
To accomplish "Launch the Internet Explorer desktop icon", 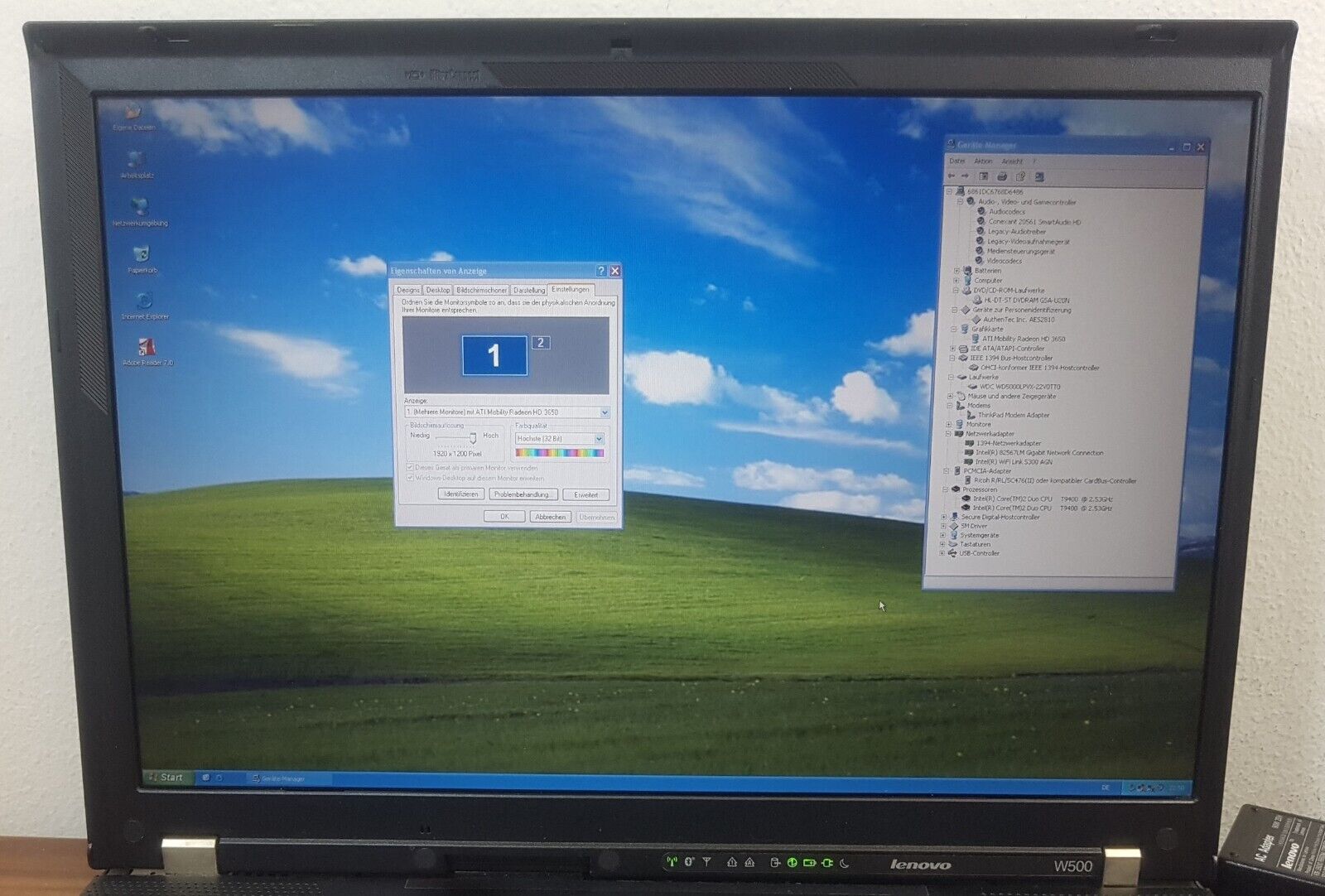I will tap(145, 305).
